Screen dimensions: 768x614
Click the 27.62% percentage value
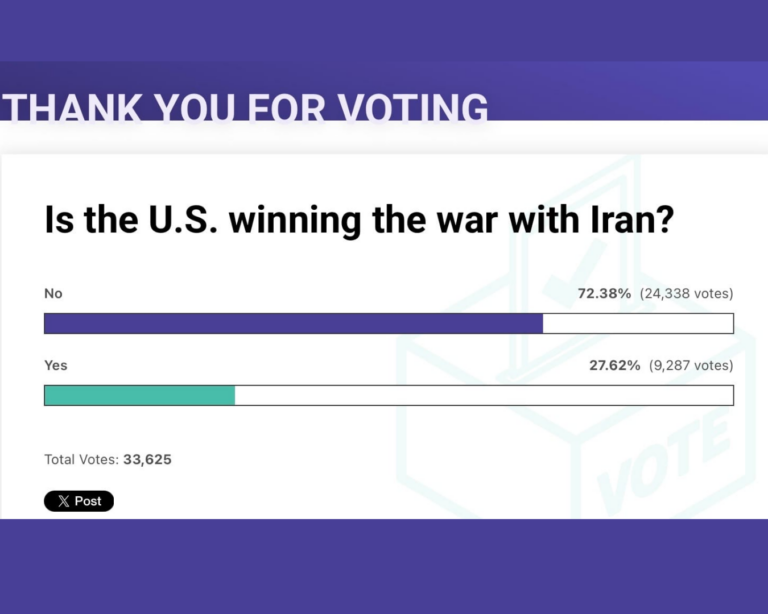click(614, 366)
